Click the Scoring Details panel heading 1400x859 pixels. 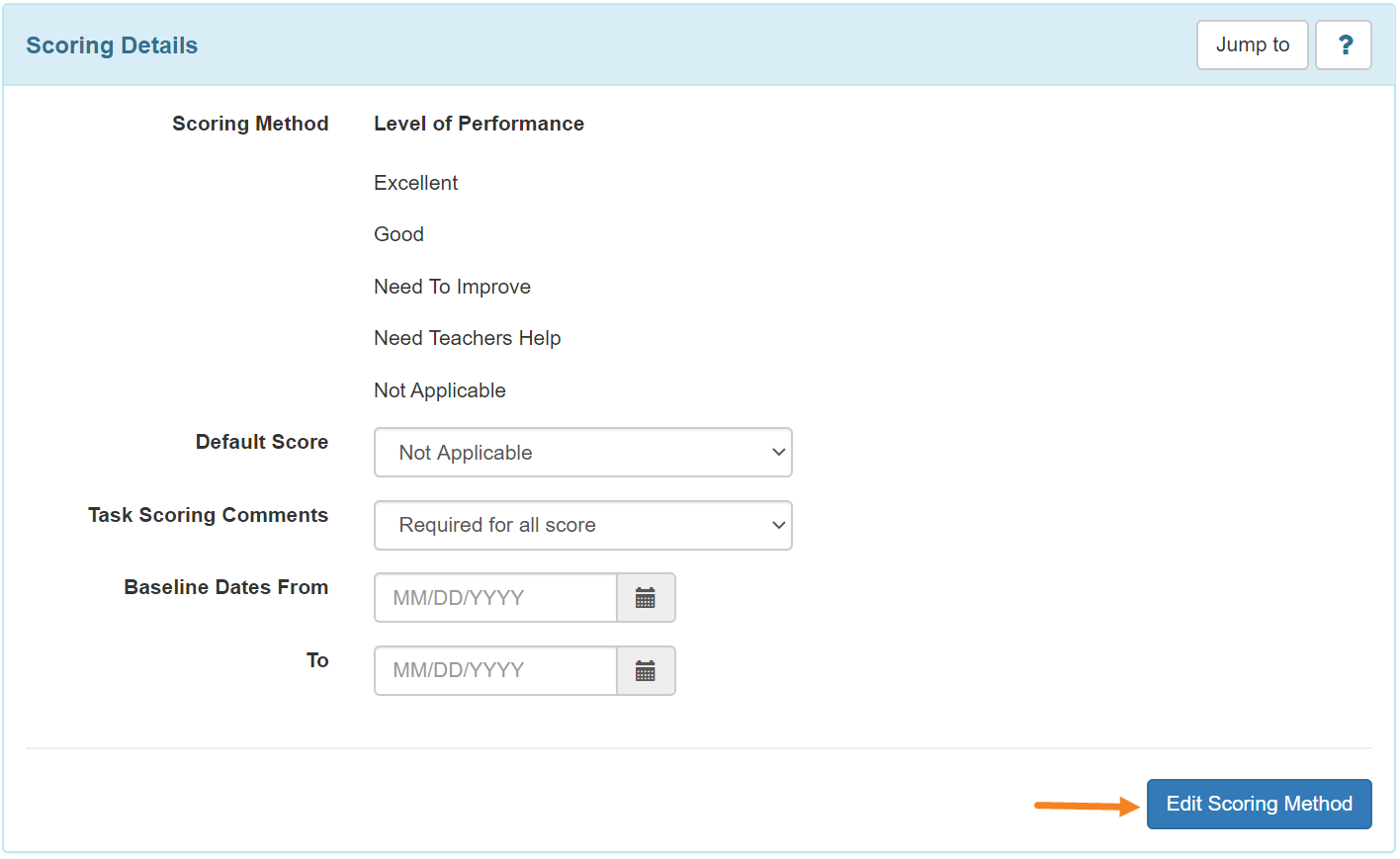[x=112, y=45]
